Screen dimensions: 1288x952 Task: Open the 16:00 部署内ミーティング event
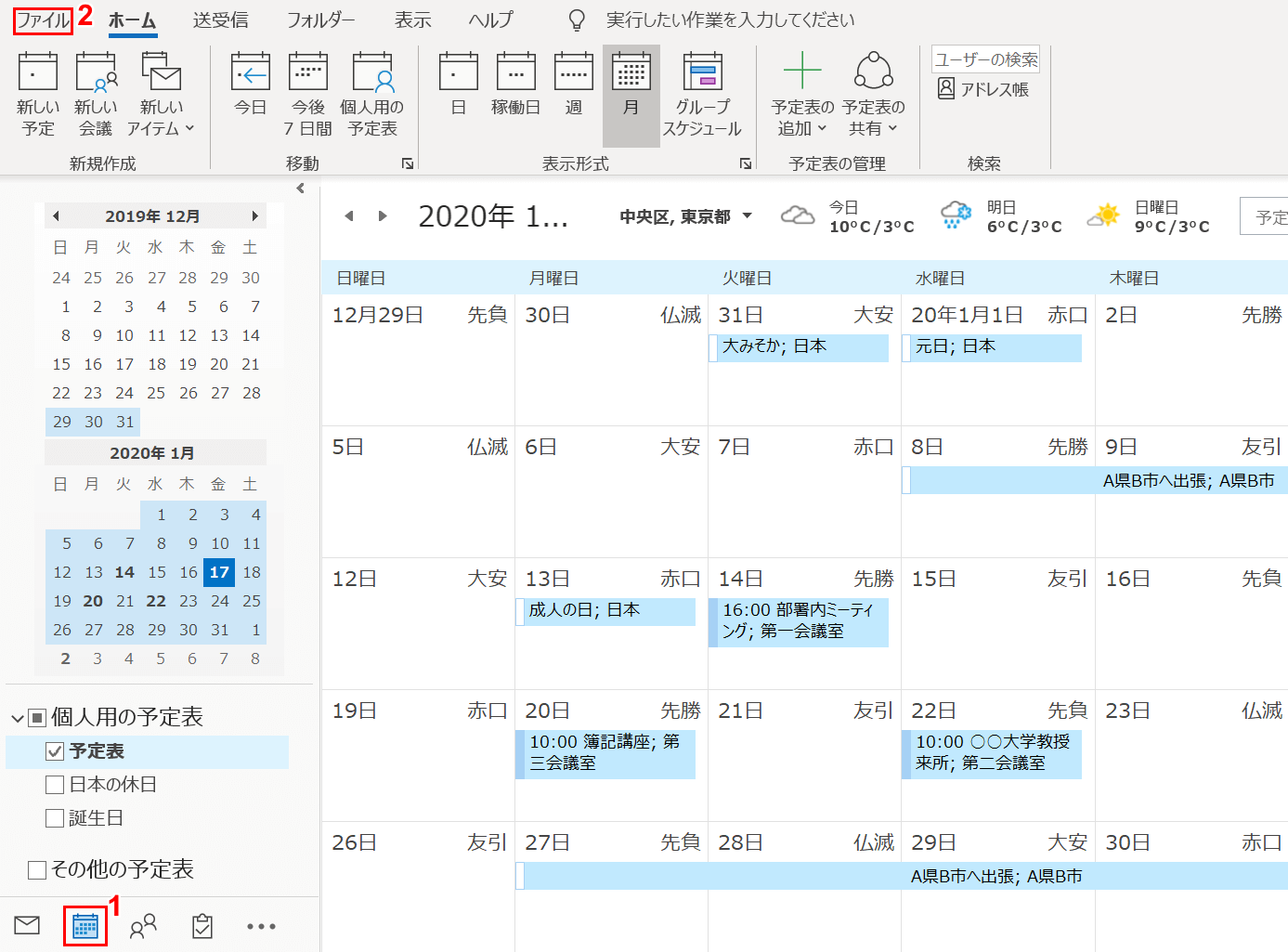click(x=799, y=622)
